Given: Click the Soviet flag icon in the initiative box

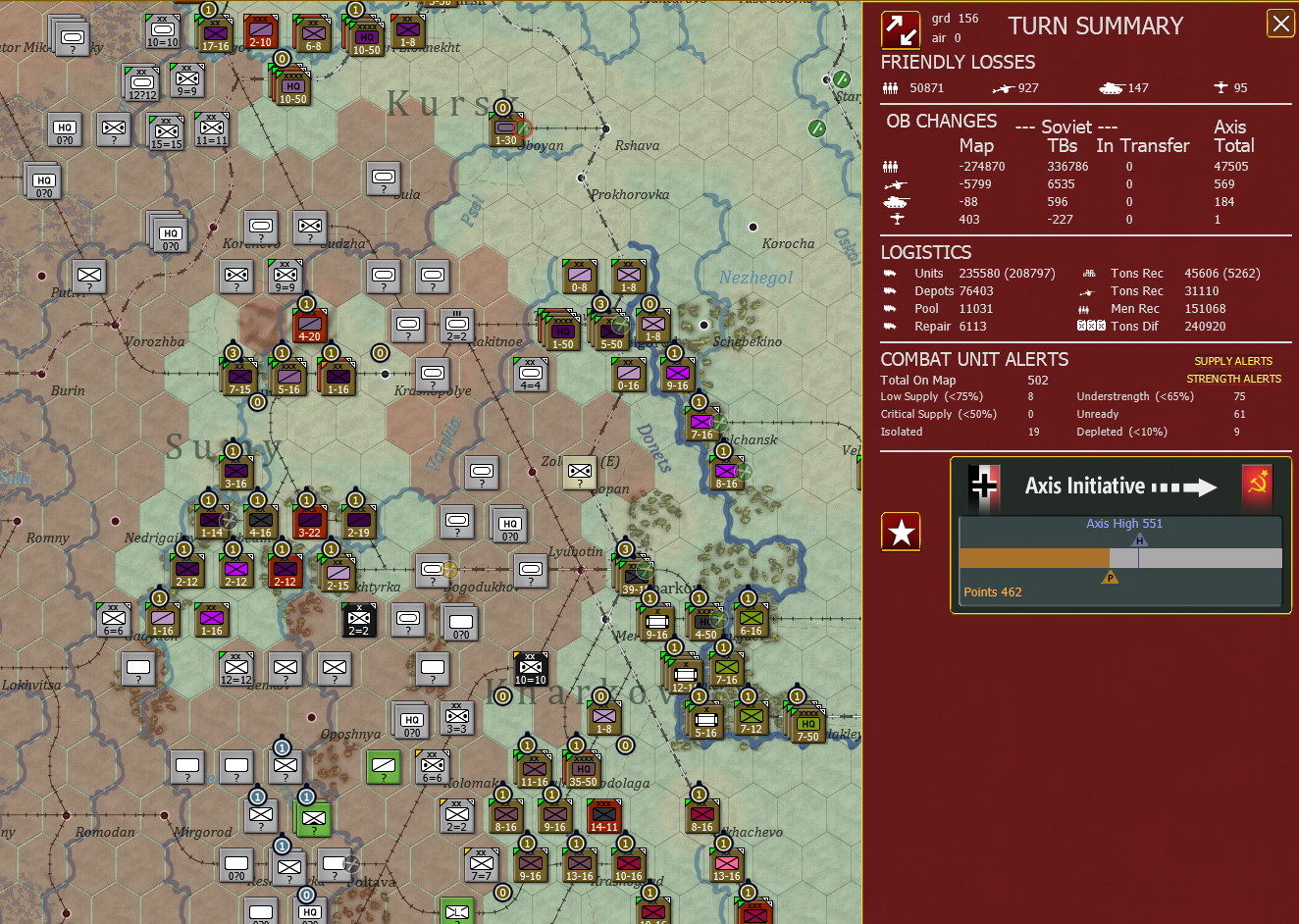Looking at the screenshot, I should coord(1257,486).
